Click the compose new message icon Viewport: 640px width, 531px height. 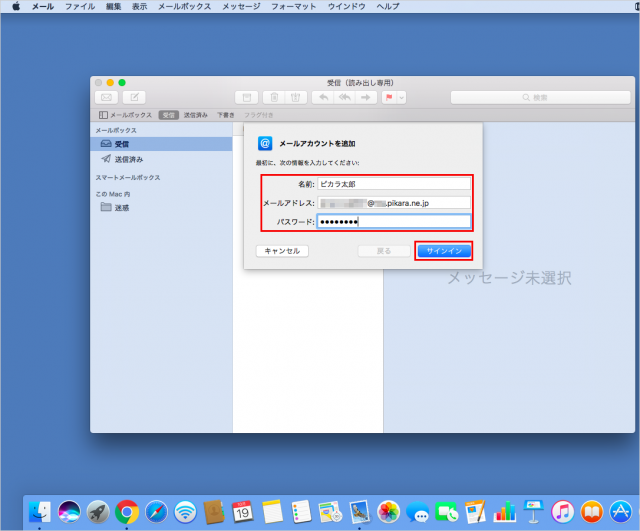[133, 97]
